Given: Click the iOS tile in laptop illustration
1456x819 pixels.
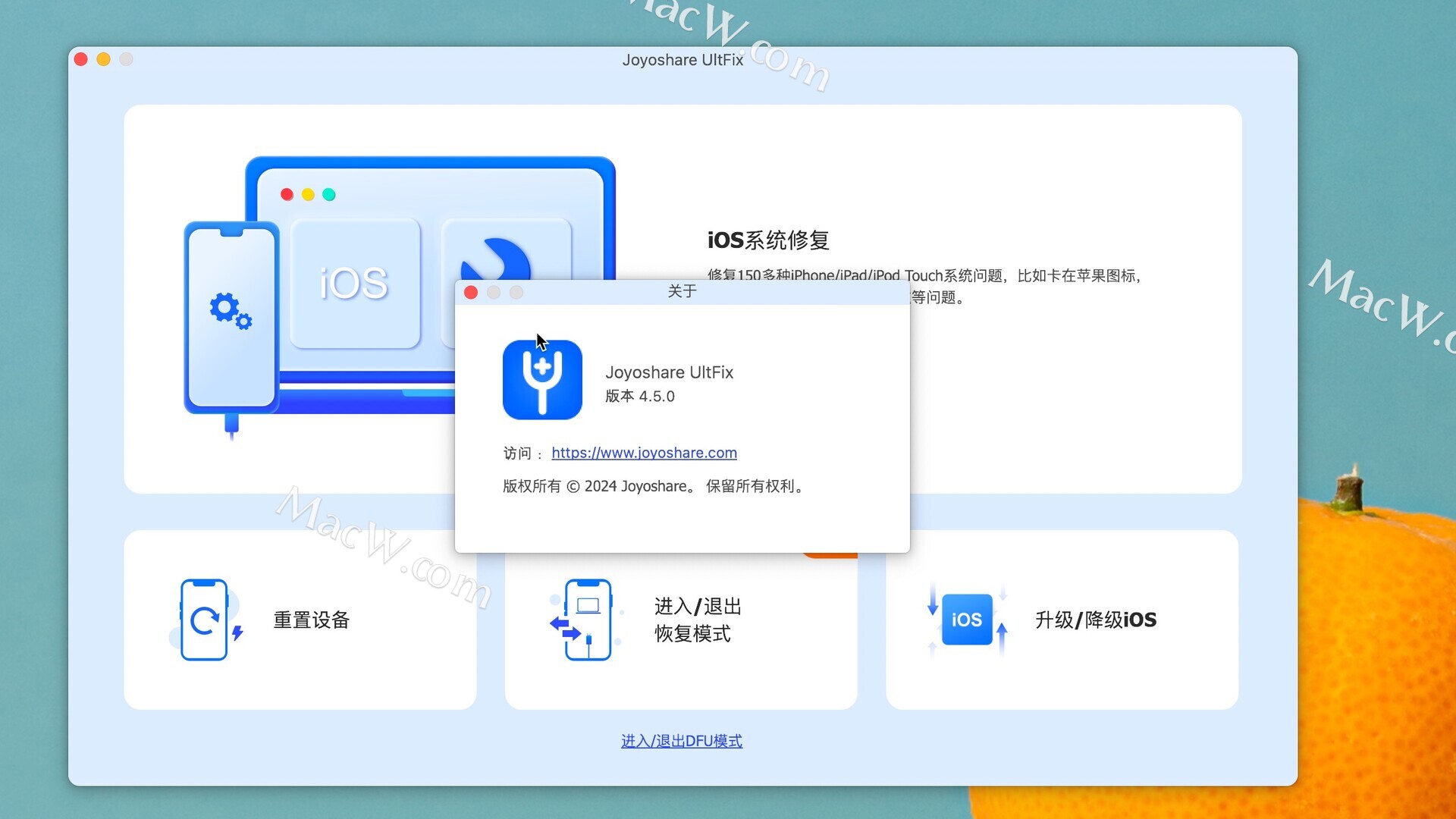Looking at the screenshot, I should coord(355,283).
